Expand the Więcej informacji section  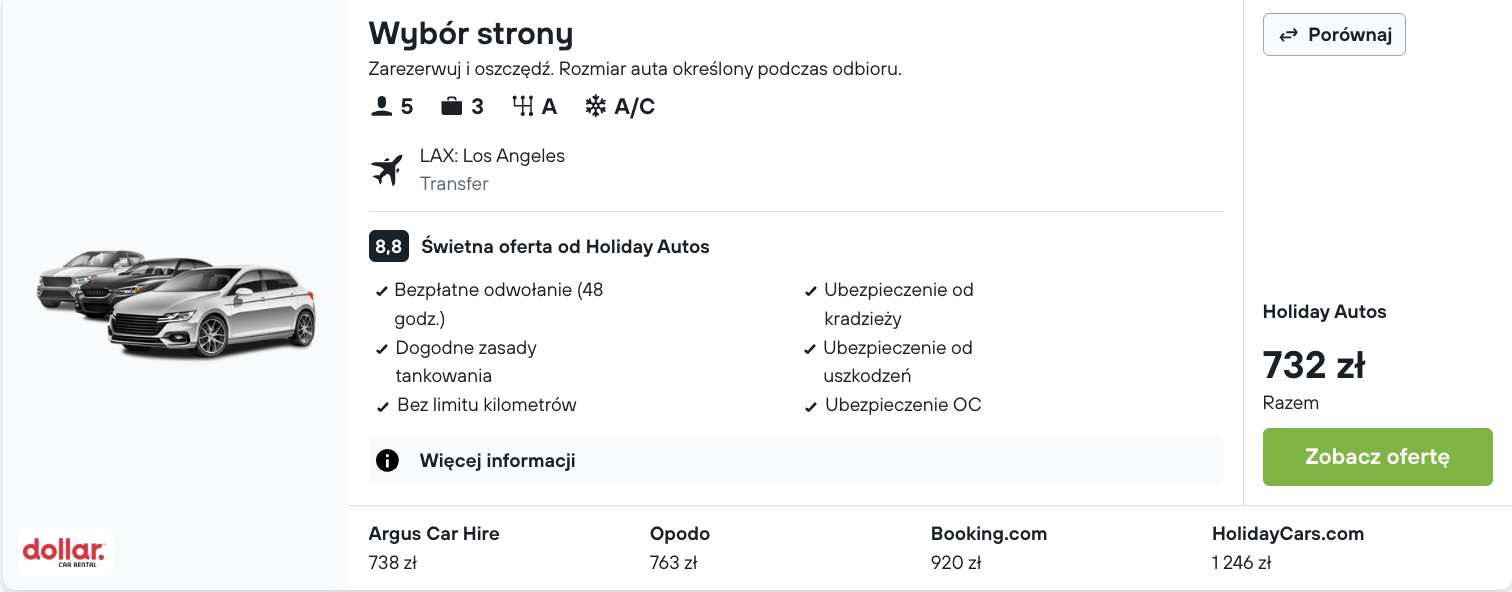(796, 461)
